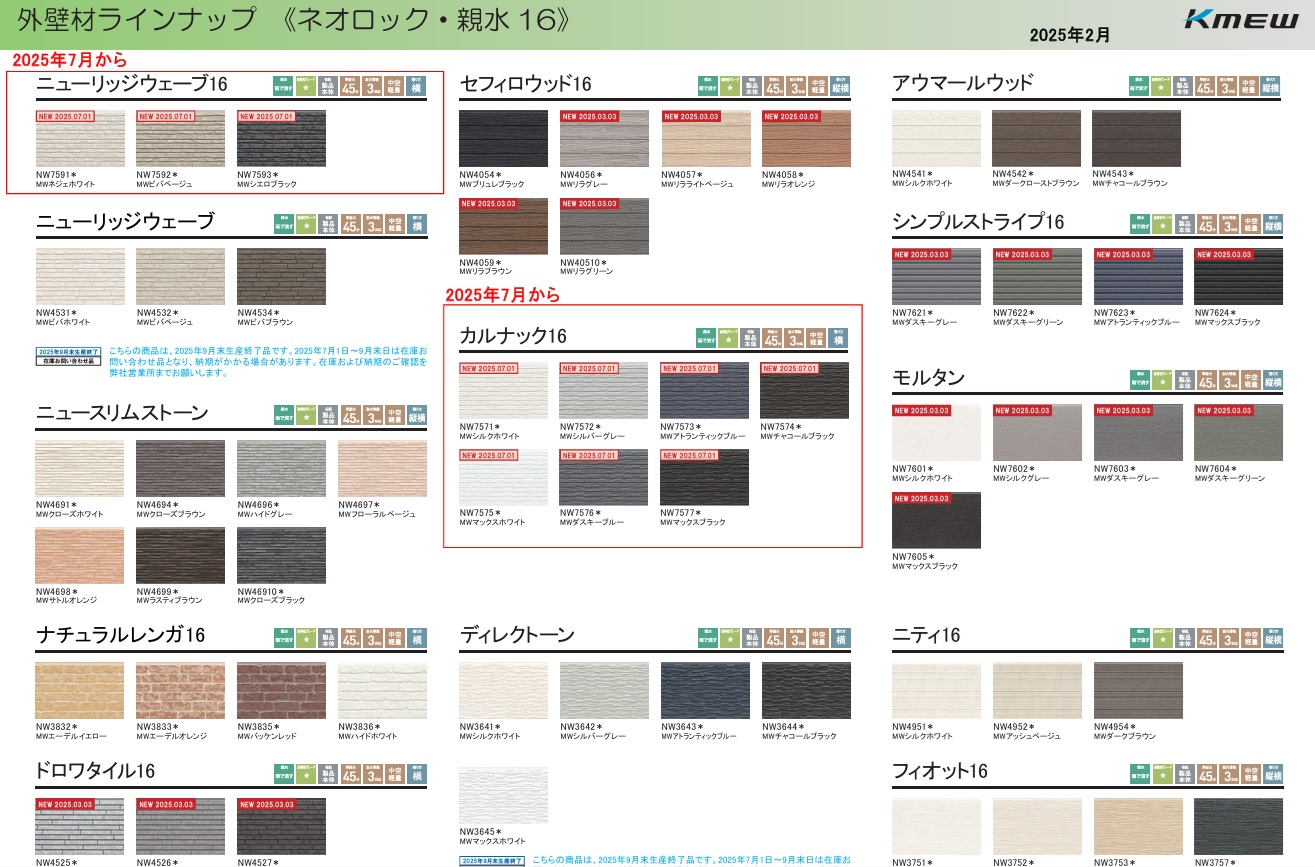
Task: Select the NW7593 MWシエロブラック swatch
Action: coord(281,139)
